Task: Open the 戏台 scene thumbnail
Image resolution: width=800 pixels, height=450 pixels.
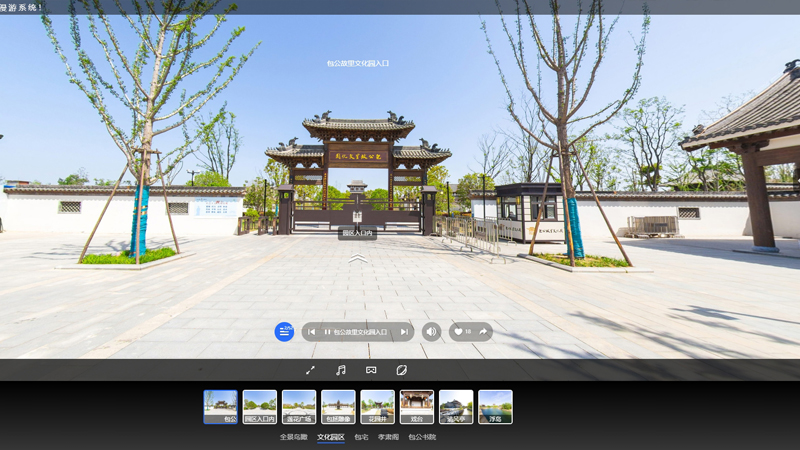Action: pos(417,406)
